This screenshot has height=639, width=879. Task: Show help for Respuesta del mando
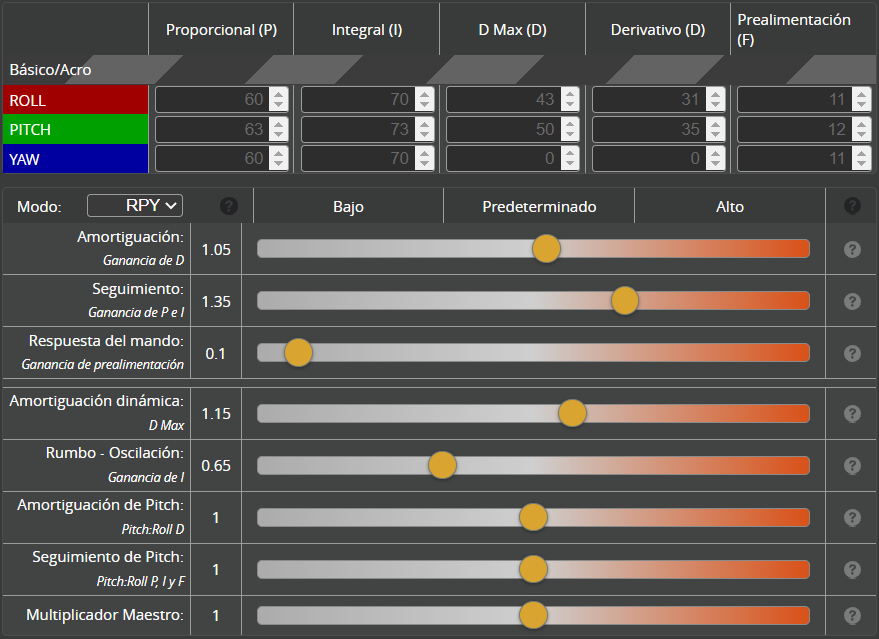(852, 353)
